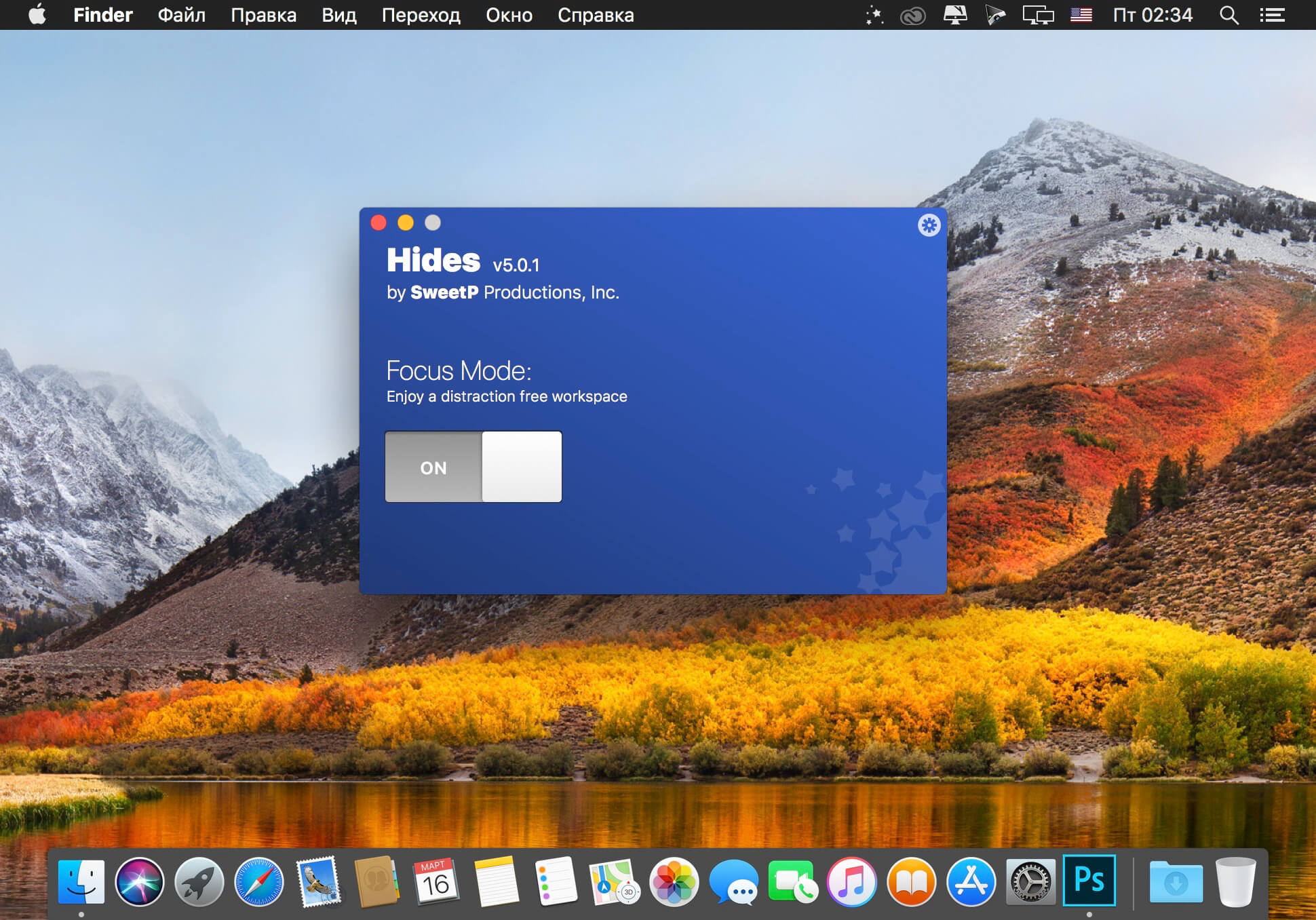1316x920 pixels.
Task: Close the Hides window
Action: [x=379, y=223]
